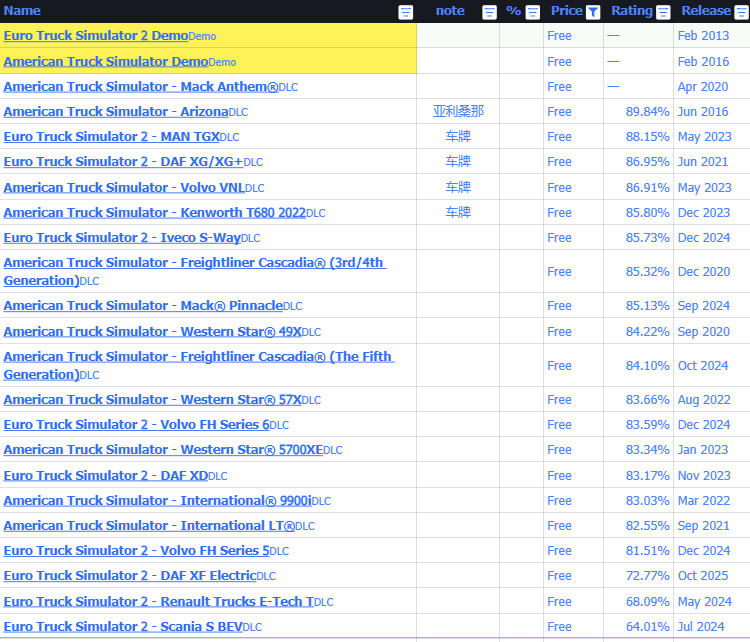Select the 亚利桑那 note cell

tap(458, 111)
